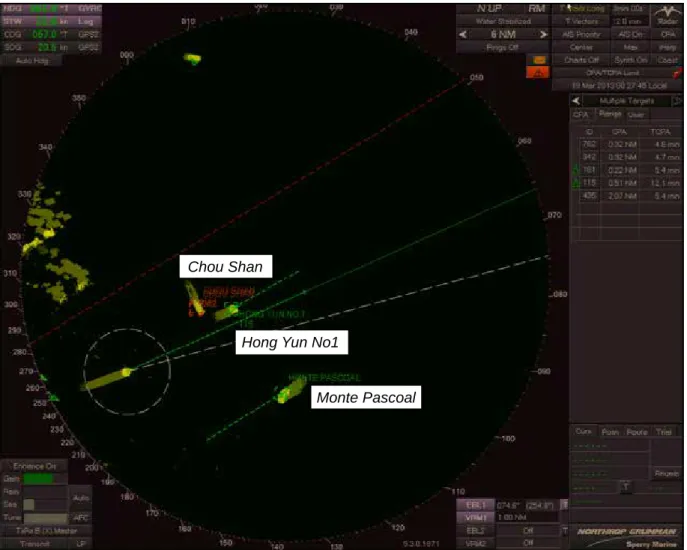Switch to the User sort tab

(x=636, y=115)
